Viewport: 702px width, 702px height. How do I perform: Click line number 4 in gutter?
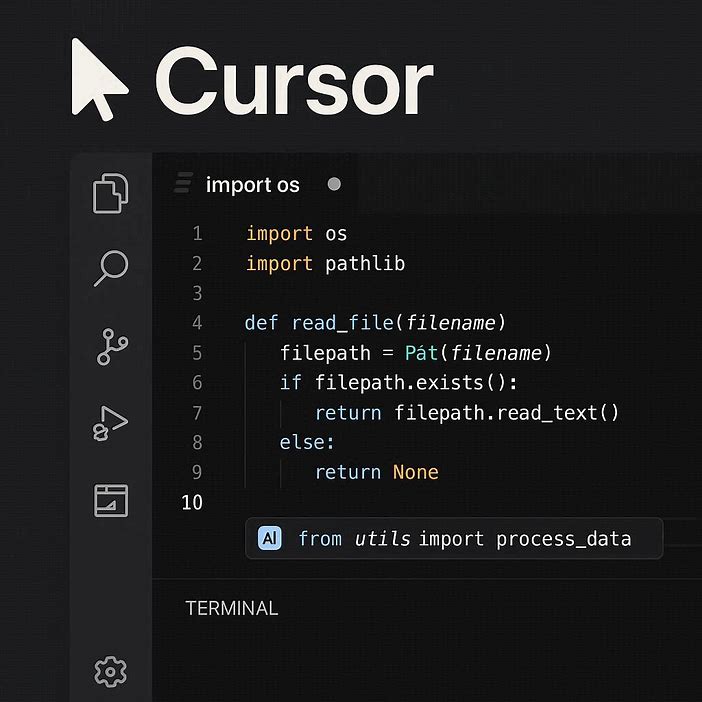pos(197,323)
